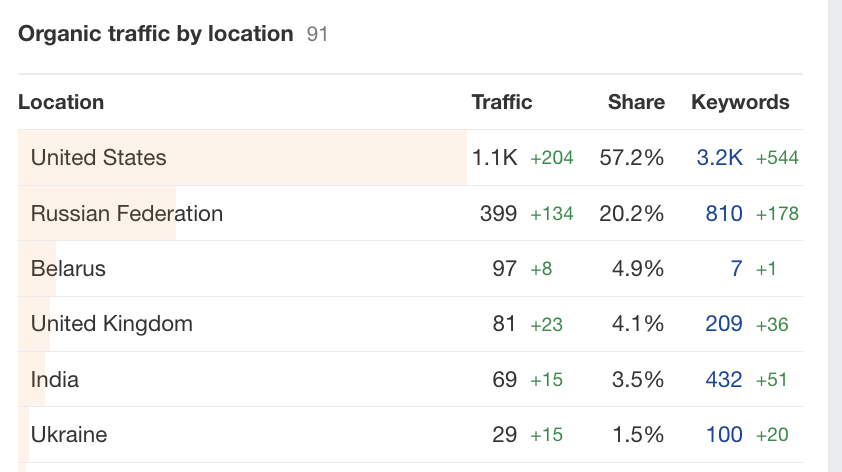Click the 91 locations count
Screen dimensions: 842x472
click(x=317, y=34)
